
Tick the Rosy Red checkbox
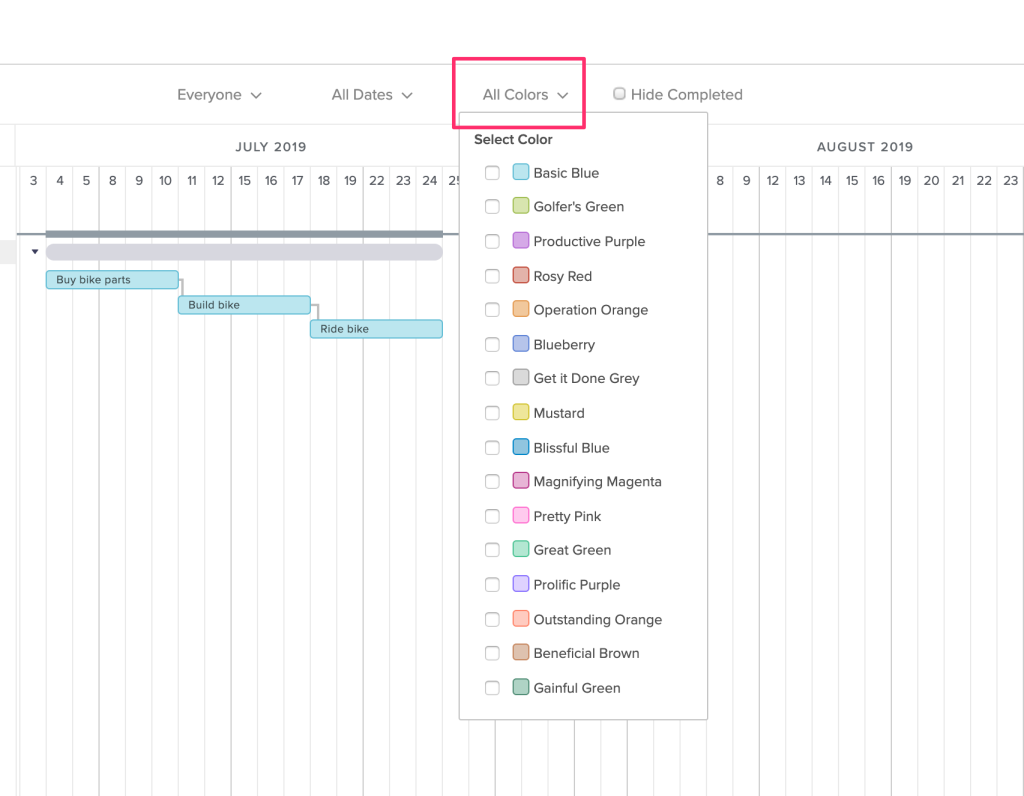click(x=492, y=276)
